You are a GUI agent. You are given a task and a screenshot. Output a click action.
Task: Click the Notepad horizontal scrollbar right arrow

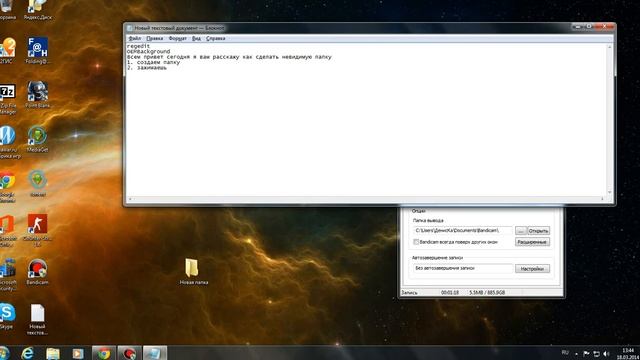602,199
